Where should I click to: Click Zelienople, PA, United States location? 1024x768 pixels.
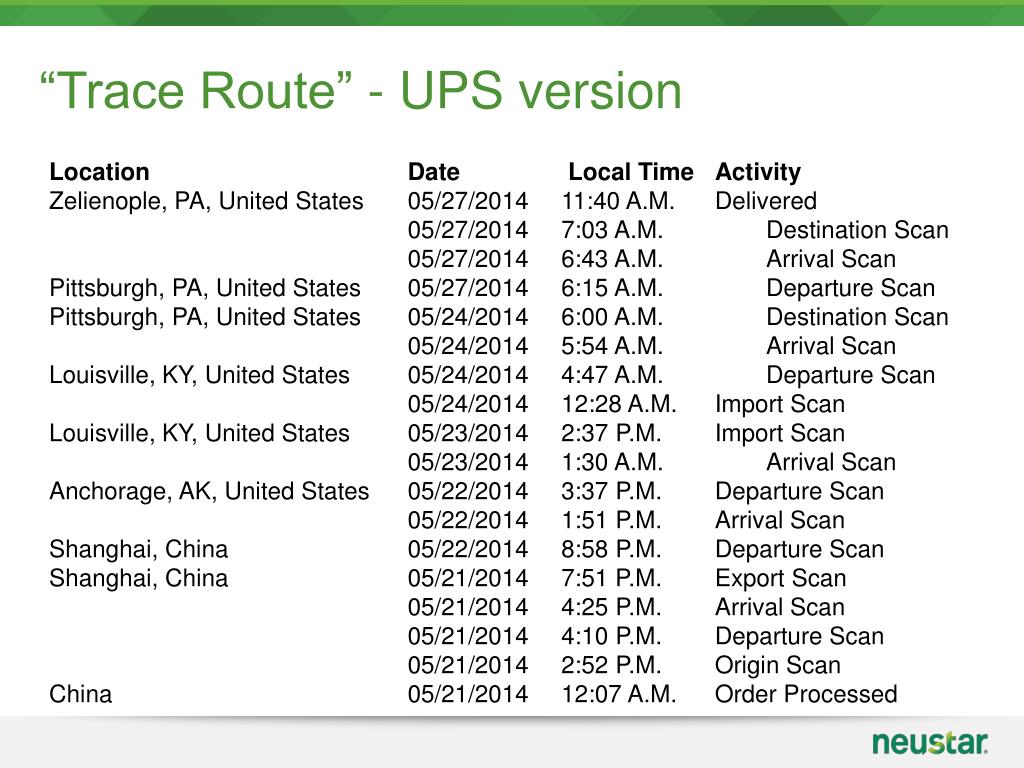[x=206, y=201]
